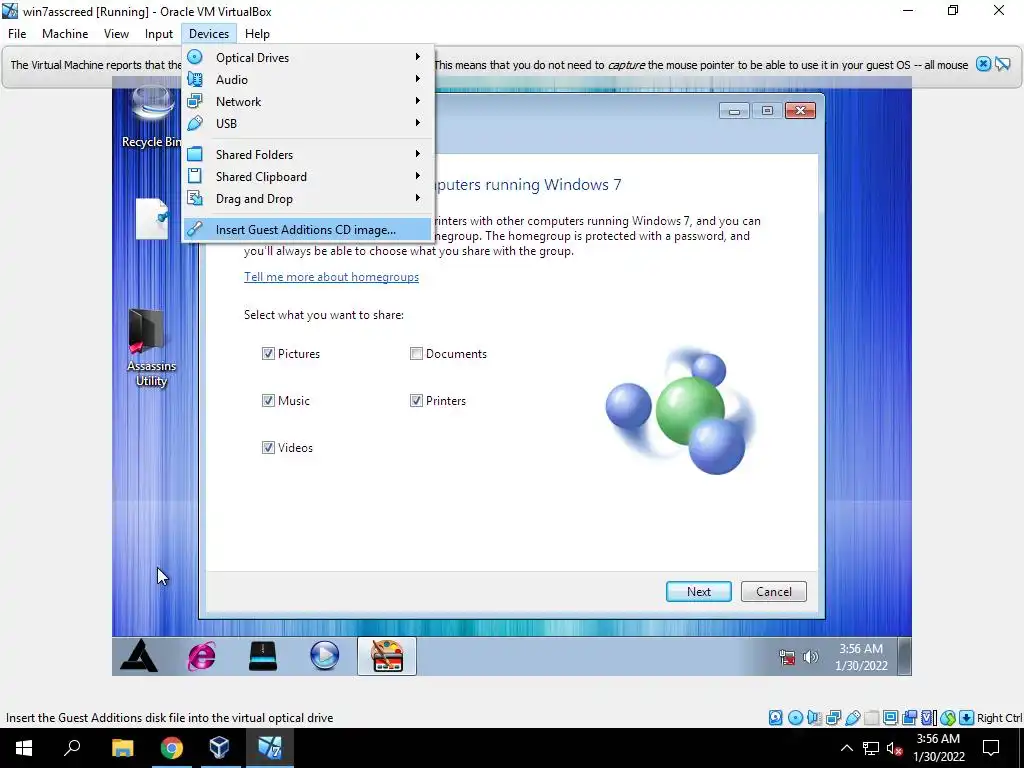
Task: Click the recording status bar icon
Action: coord(909,718)
